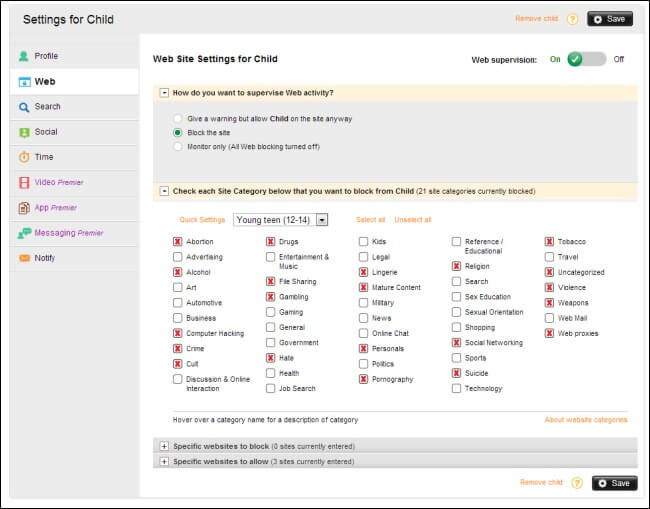Click the Notify envelope icon
Image resolution: width=650 pixels, height=509 pixels.
24,258
